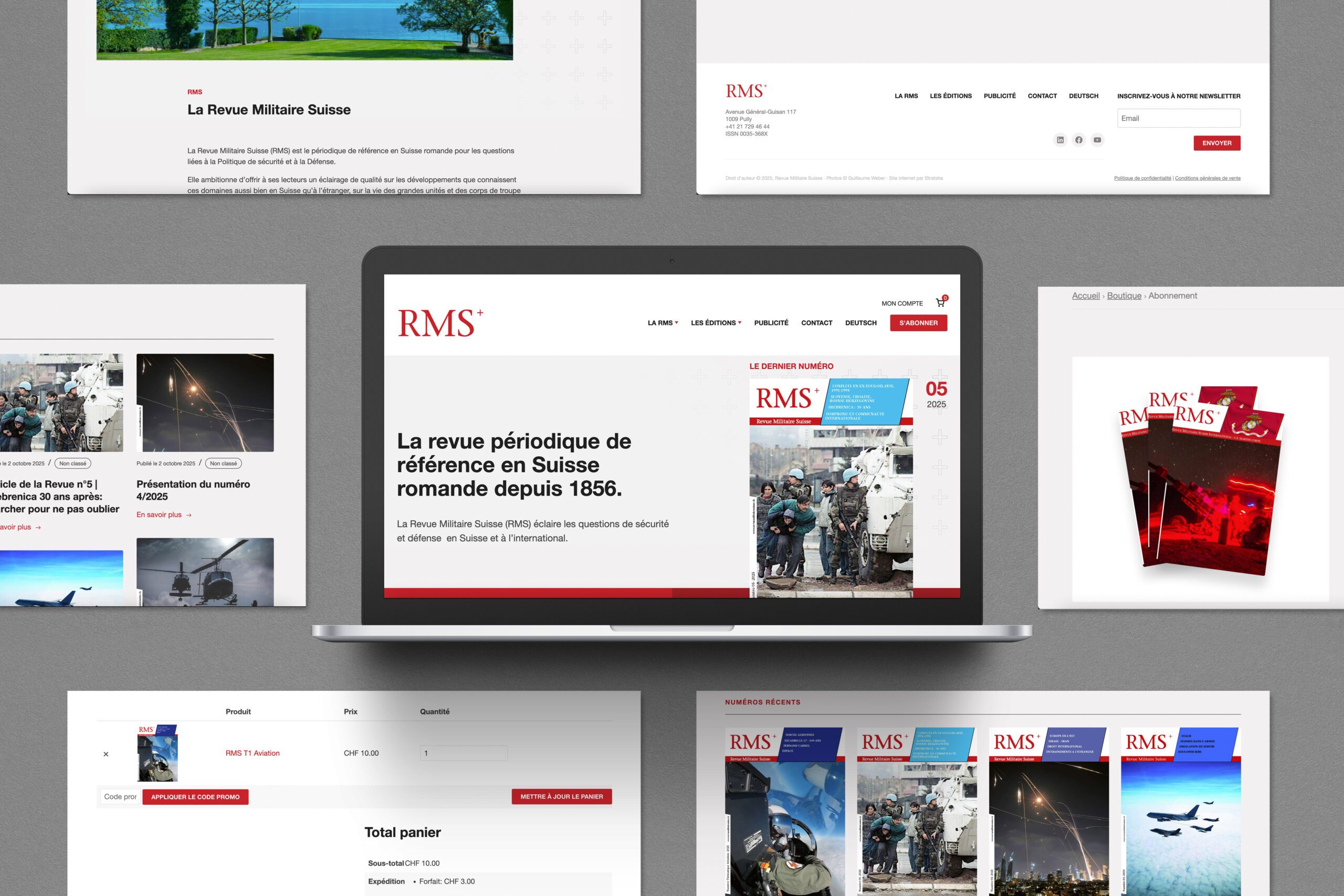The height and width of the screenshot is (896, 1344).
Task: Open the DEUTSCH menu item in laptop
Action: click(860, 323)
